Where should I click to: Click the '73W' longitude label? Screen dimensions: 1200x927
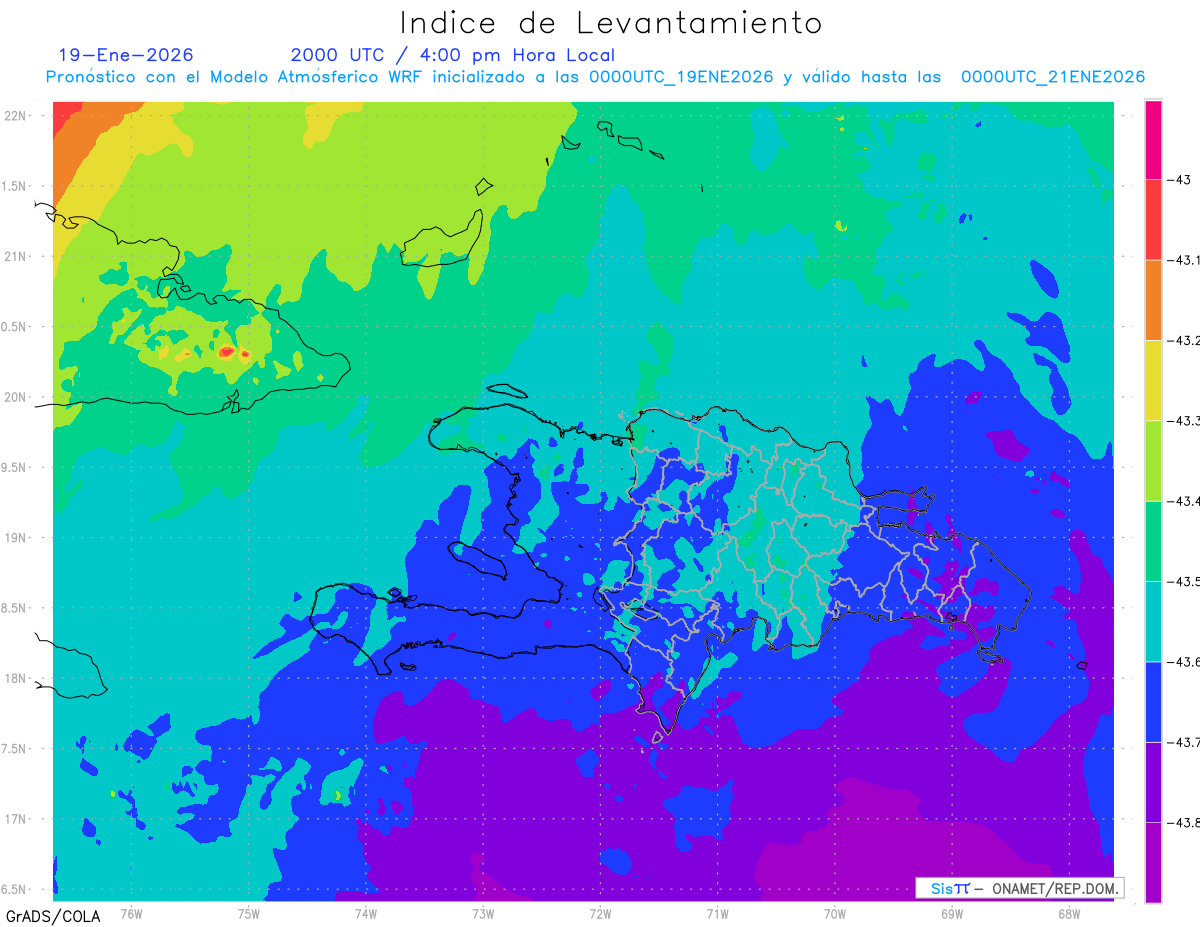click(x=483, y=912)
